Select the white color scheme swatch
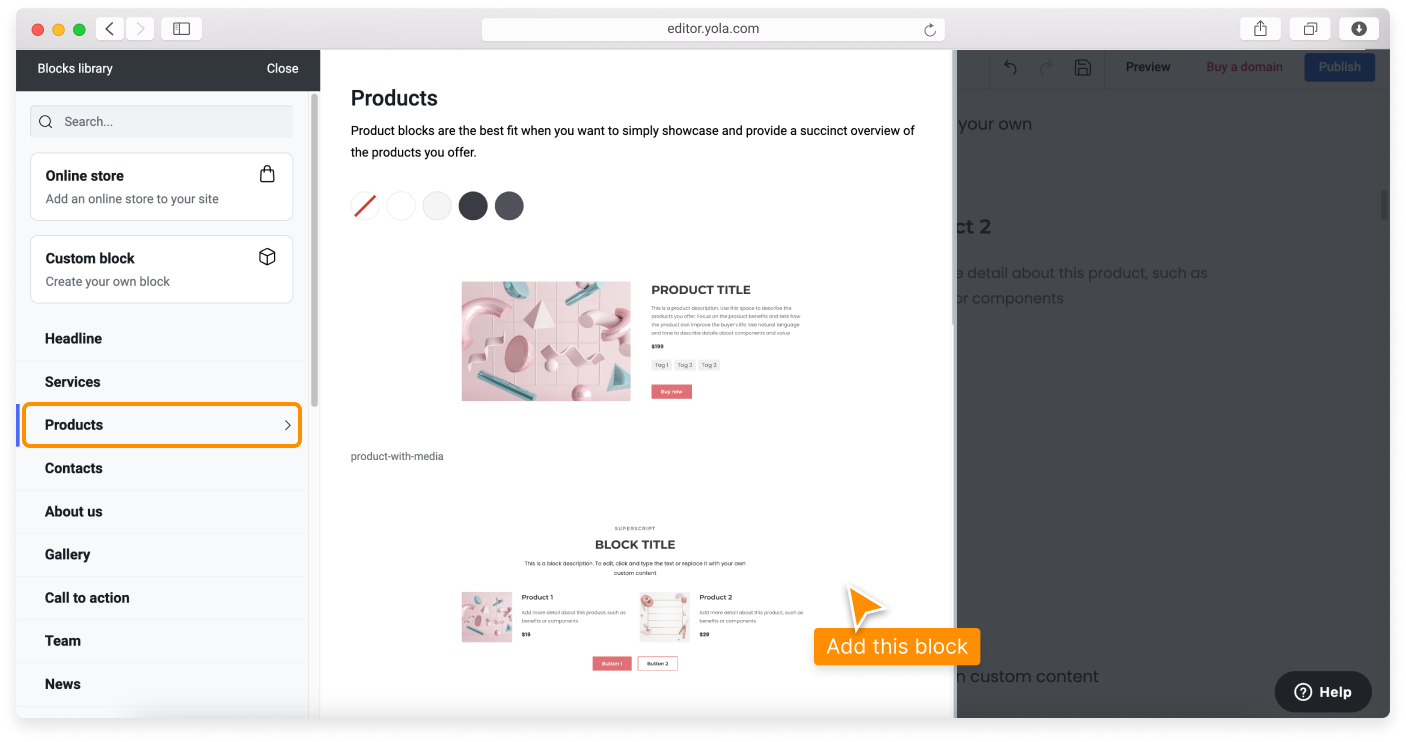The image size is (1406, 742). click(401, 206)
